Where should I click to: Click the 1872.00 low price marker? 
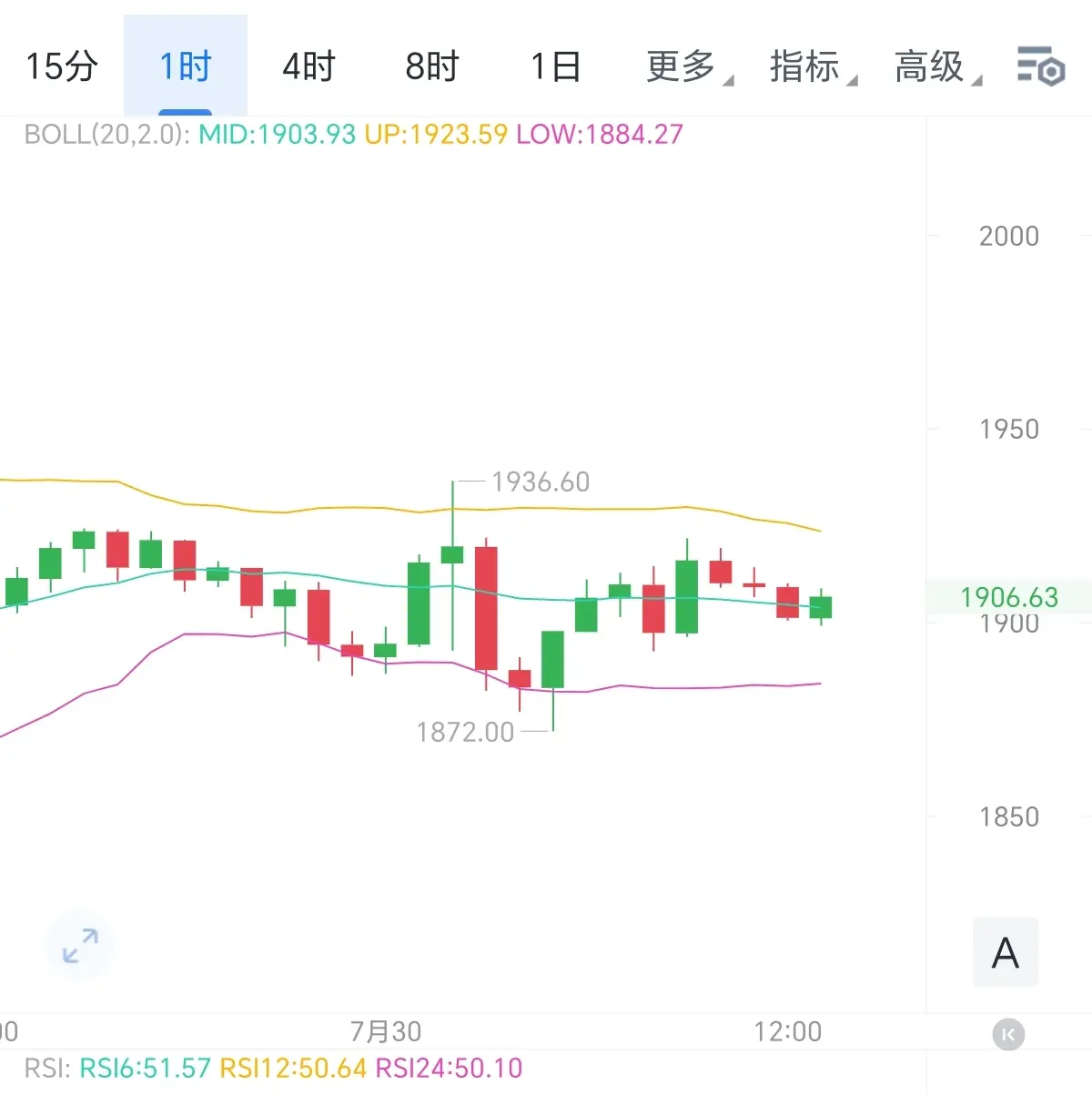(465, 732)
